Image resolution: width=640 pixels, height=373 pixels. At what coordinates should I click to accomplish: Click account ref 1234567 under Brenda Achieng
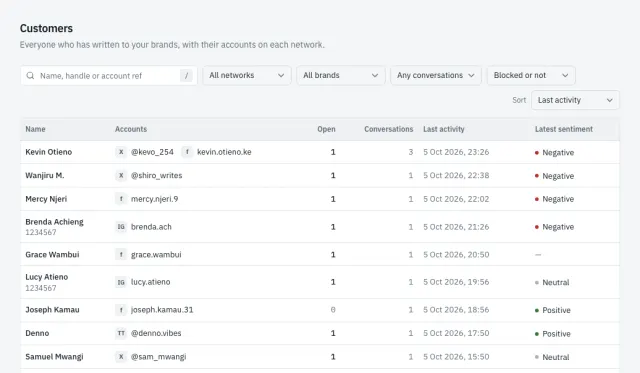tap(41, 232)
